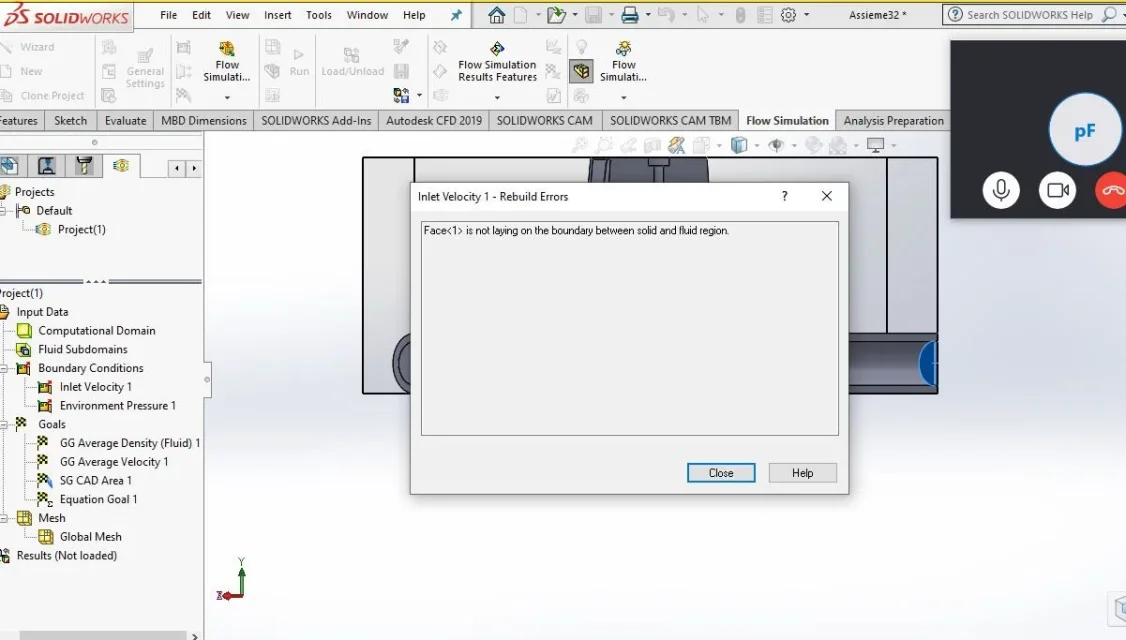Select Computational Domain in the tree
Image resolution: width=1126 pixels, height=640 pixels.
96,330
